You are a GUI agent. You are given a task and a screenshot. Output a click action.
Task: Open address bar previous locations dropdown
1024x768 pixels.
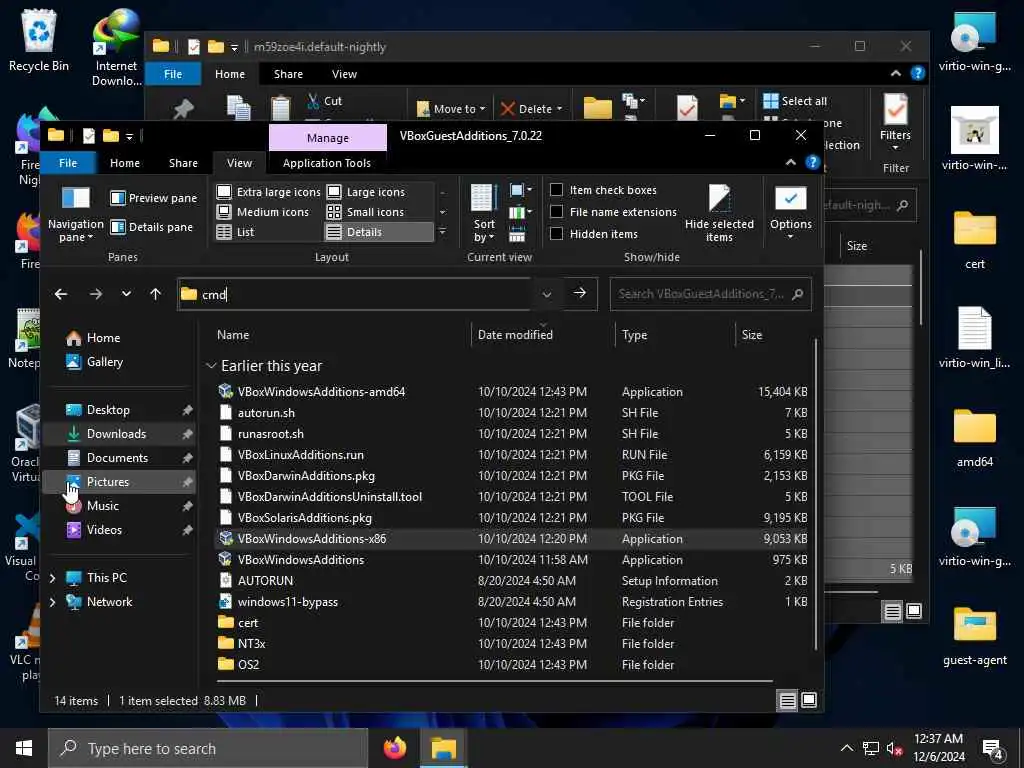click(547, 294)
